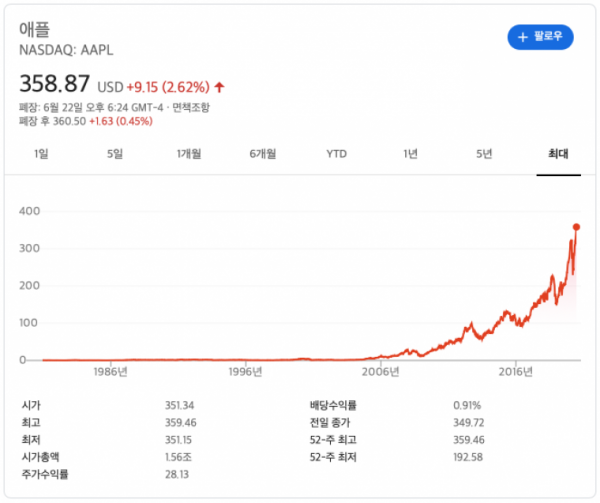This screenshot has height=503, width=600.
Task: Click the 시가총액 label
Action: point(40,457)
